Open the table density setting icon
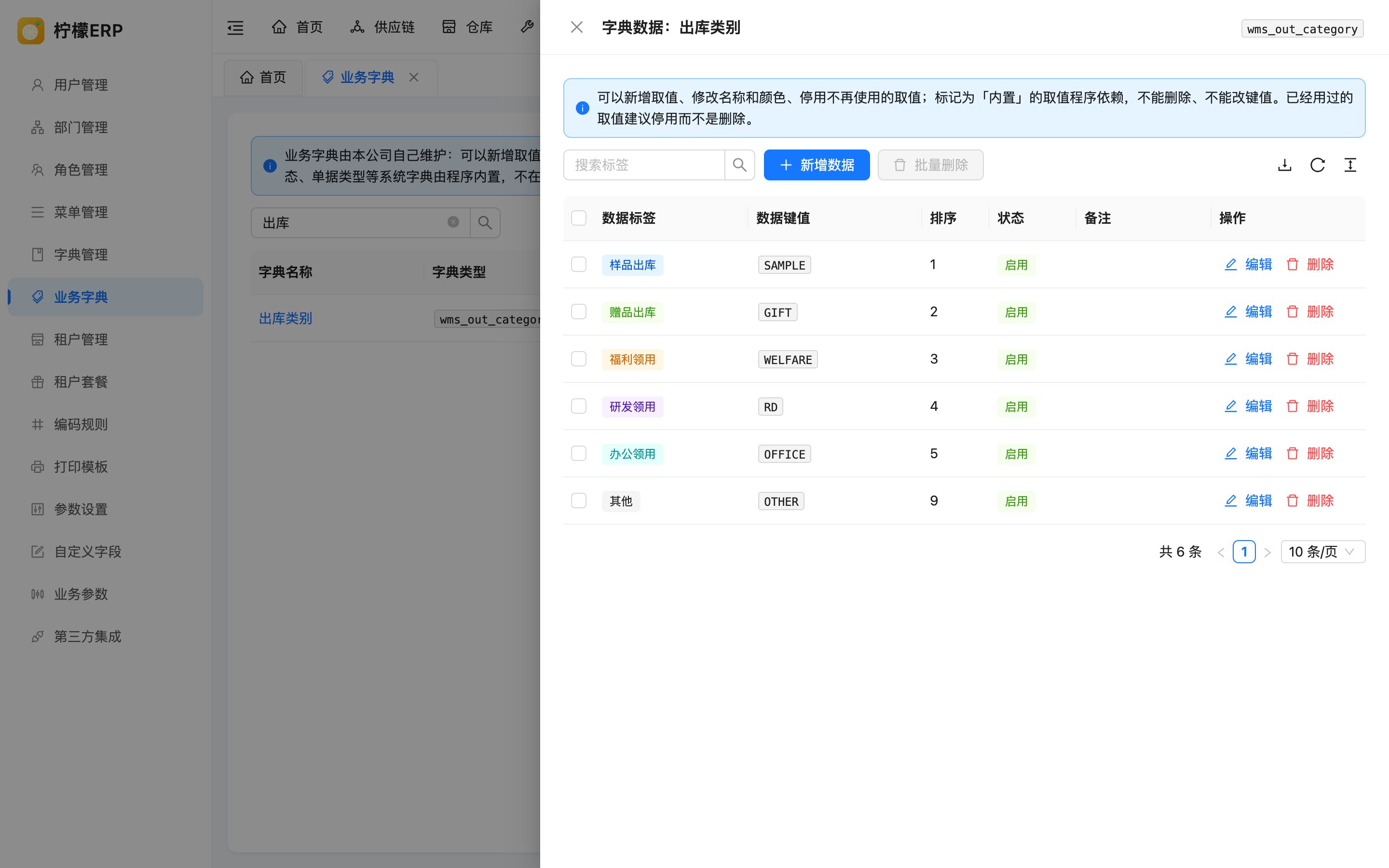The image size is (1389, 868). point(1350,165)
